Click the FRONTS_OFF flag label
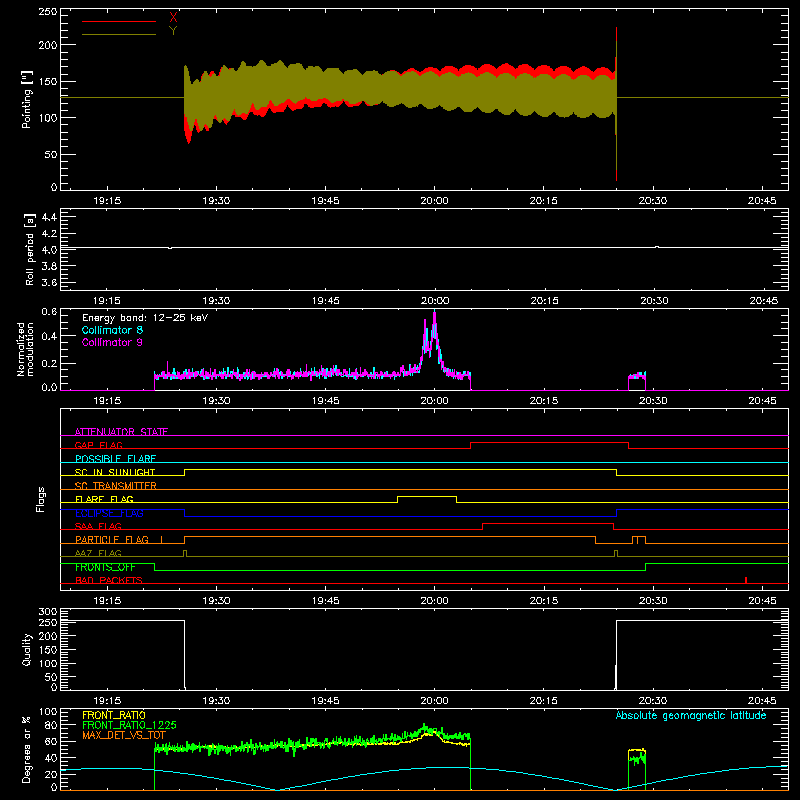Image resolution: width=800 pixels, height=800 pixels. [x=105, y=567]
